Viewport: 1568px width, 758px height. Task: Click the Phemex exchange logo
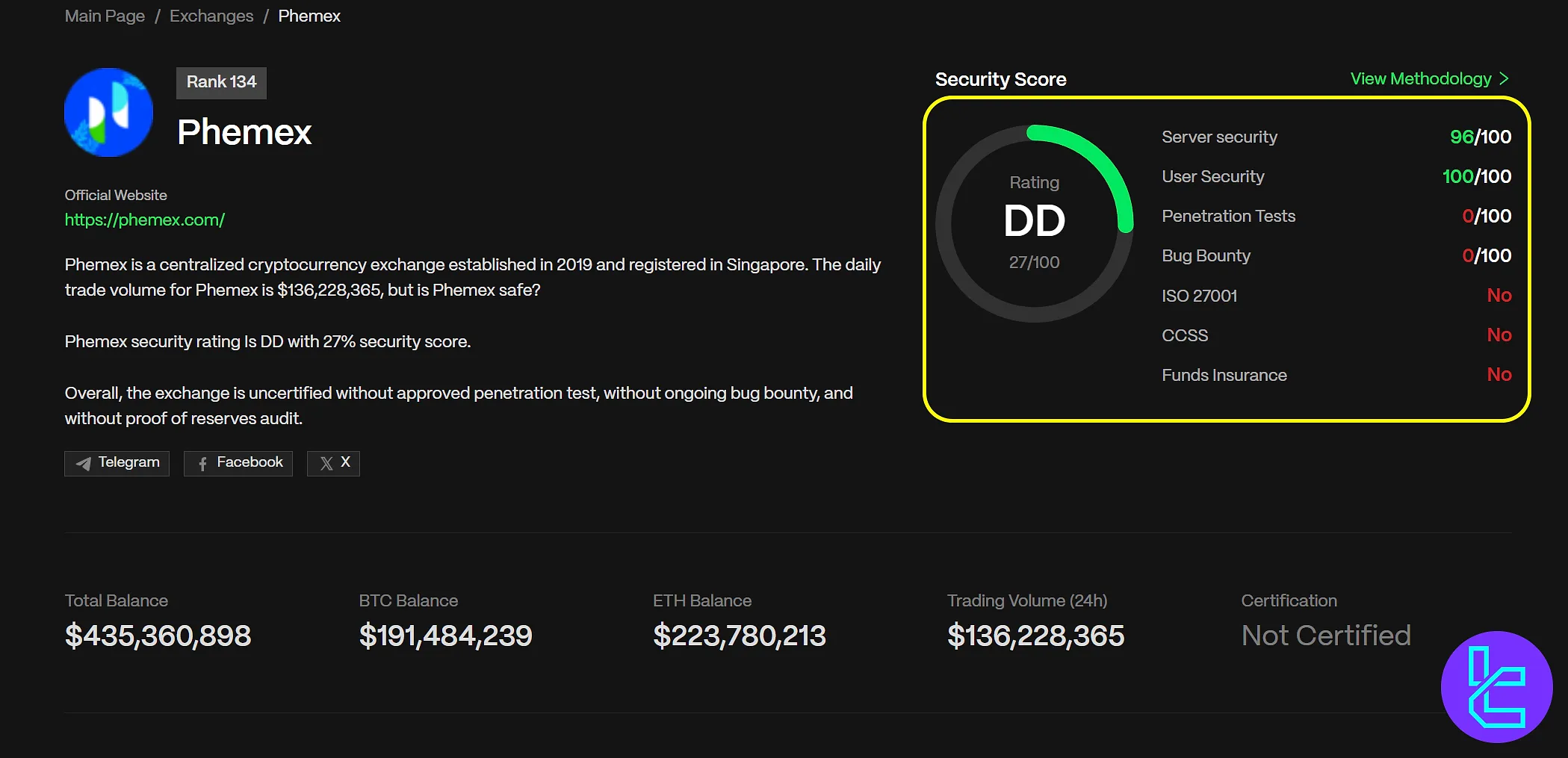(x=109, y=113)
